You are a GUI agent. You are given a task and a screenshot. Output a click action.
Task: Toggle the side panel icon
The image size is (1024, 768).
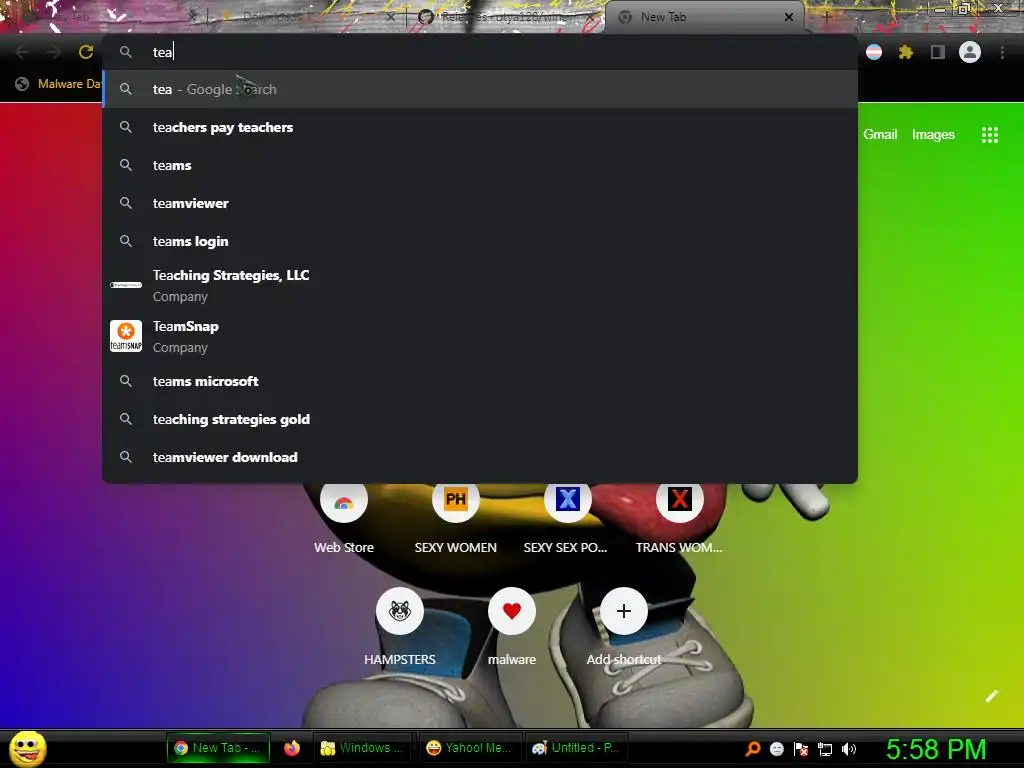pyautogui.click(x=937, y=52)
